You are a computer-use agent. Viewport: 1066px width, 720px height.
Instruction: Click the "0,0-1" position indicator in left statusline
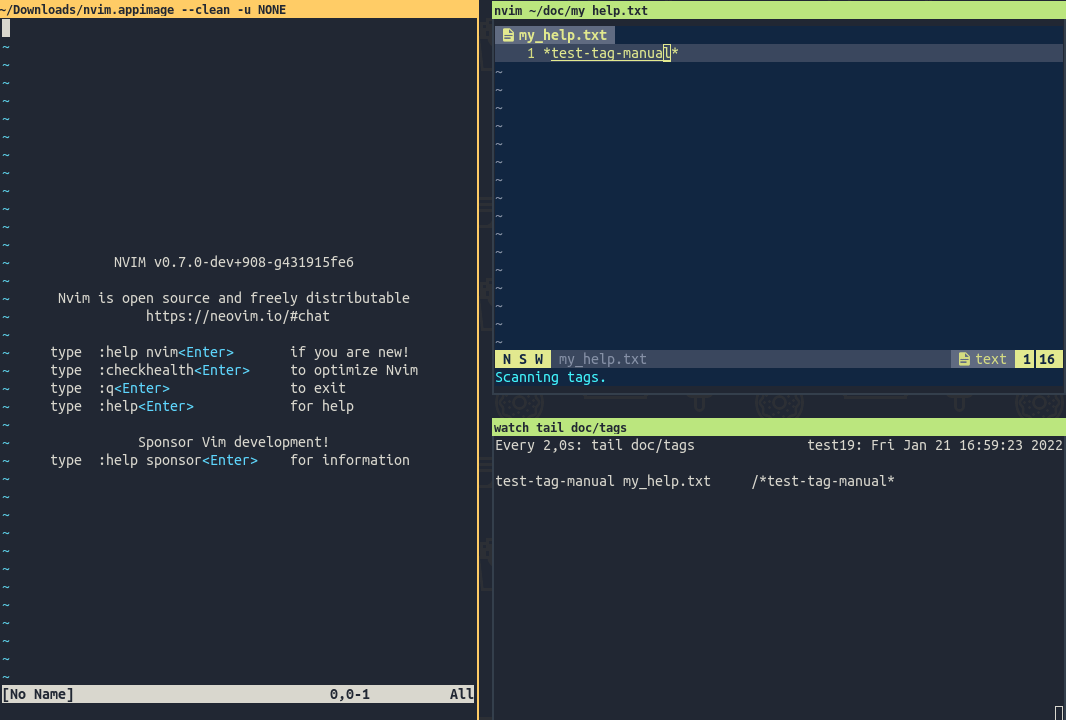[347, 693]
